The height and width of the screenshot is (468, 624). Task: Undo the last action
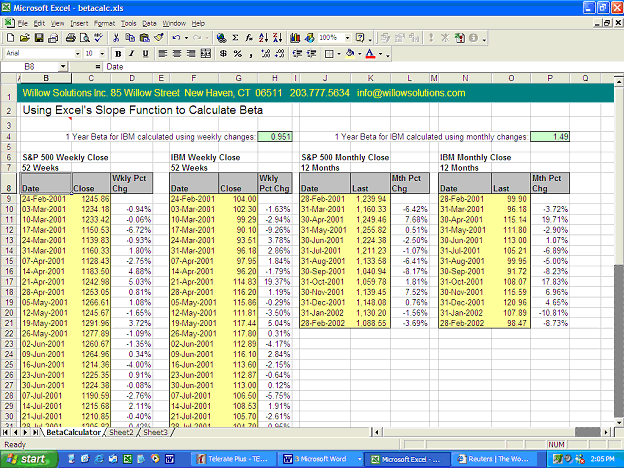(176, 38)
